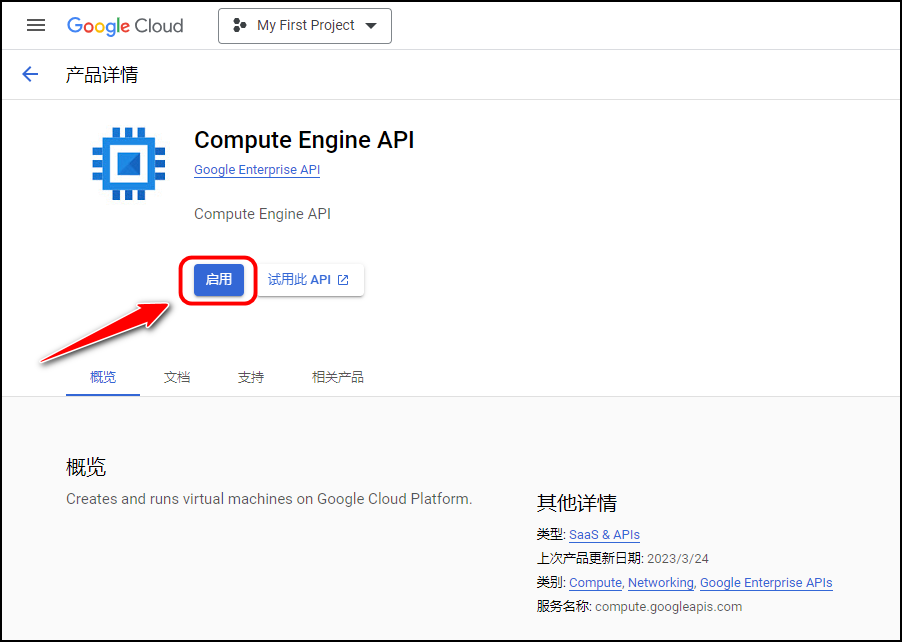Switch to the 相关产品 tab
This screenshot has height=642, width=902.
coord(338,377)
